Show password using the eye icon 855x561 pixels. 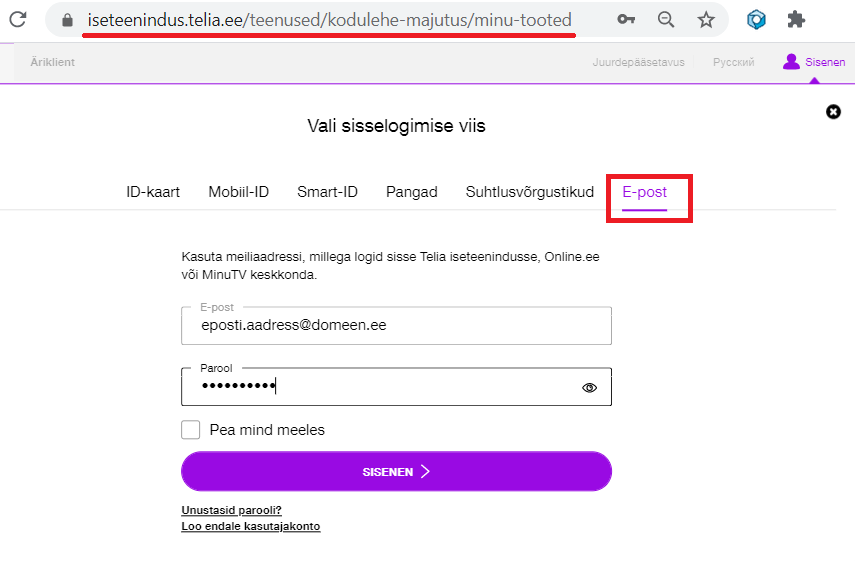589,388
